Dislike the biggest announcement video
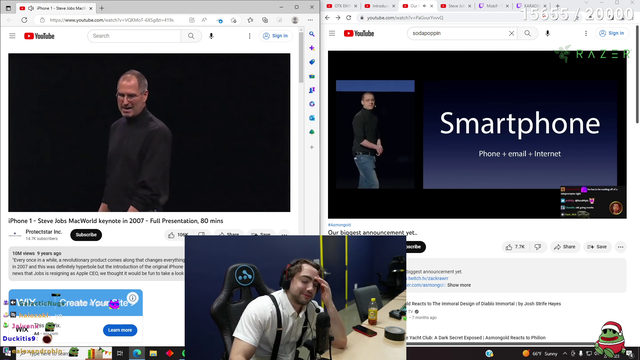 tap(538, 247)
